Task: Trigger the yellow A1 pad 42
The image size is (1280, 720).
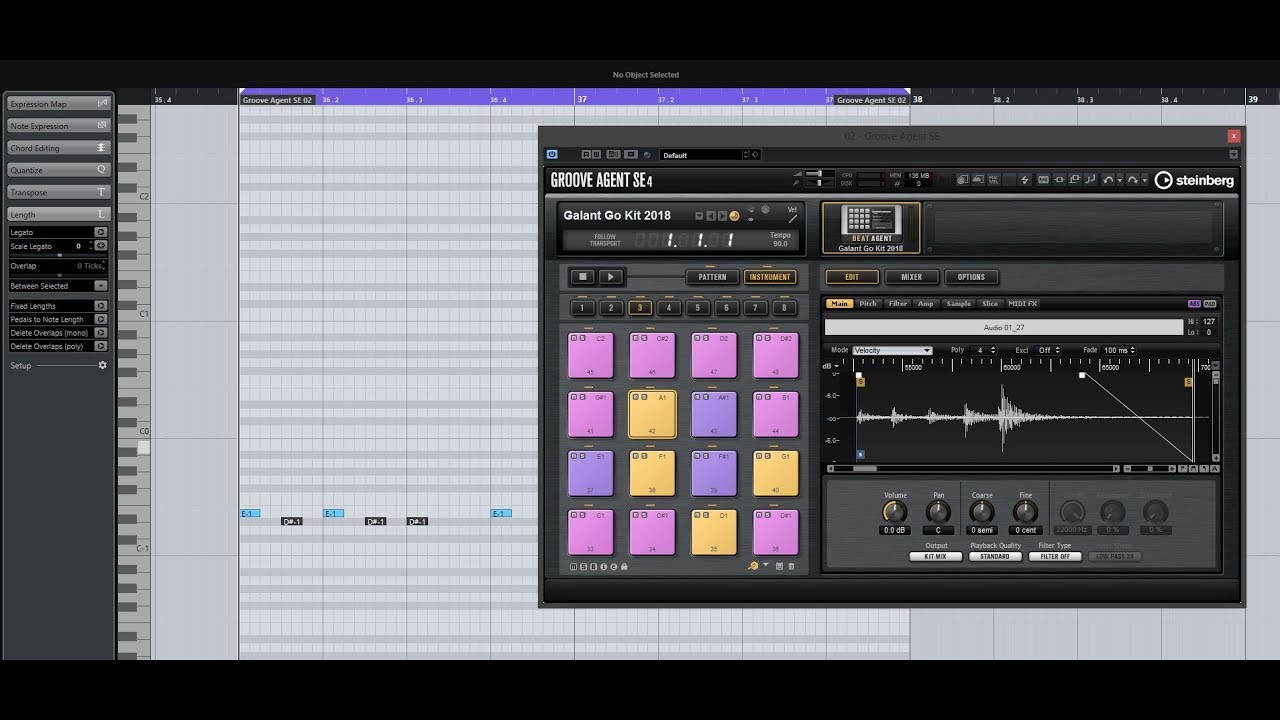Action: pyautogui.click(x=652, y=414)
